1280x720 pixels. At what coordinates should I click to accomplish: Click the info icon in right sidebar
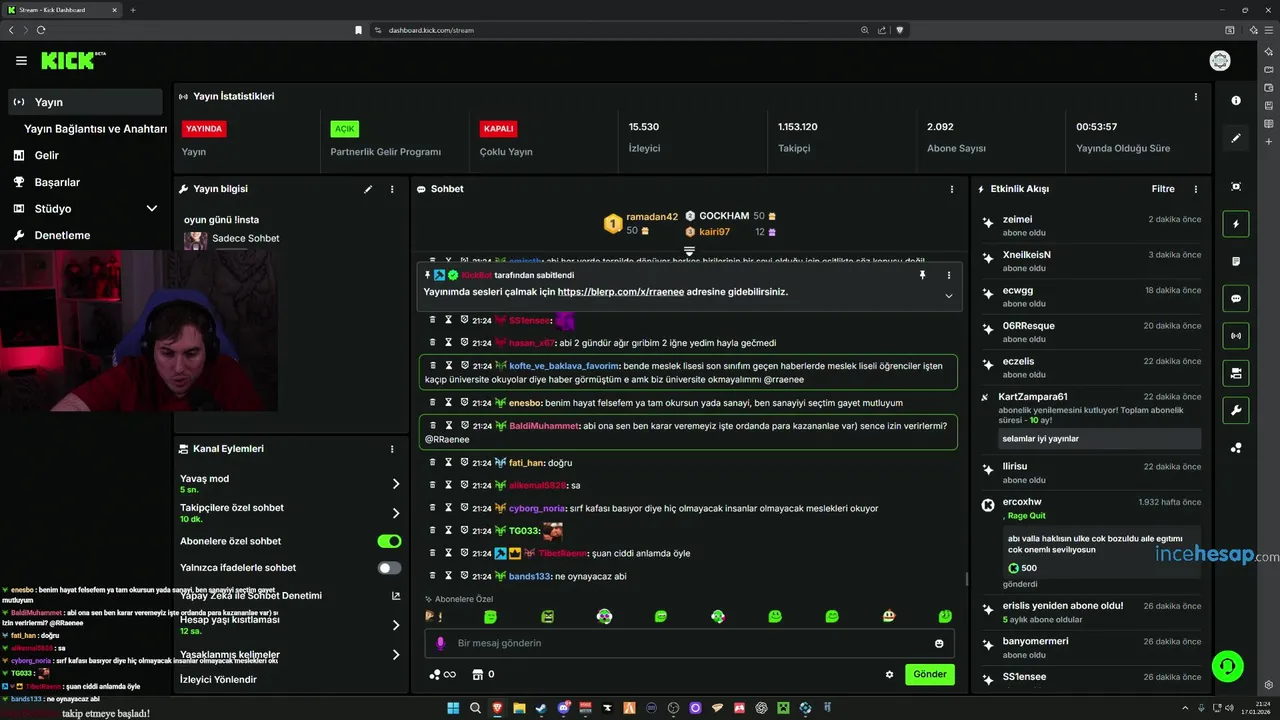click(1236, 101)
